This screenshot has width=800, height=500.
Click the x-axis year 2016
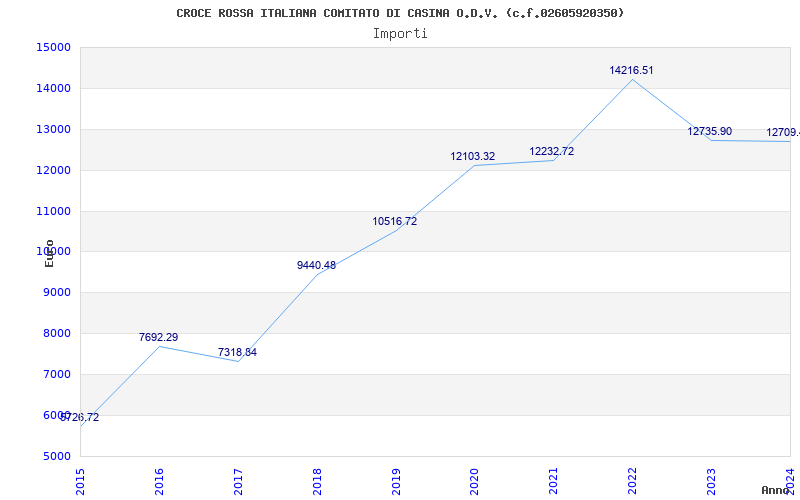[159, 482]
